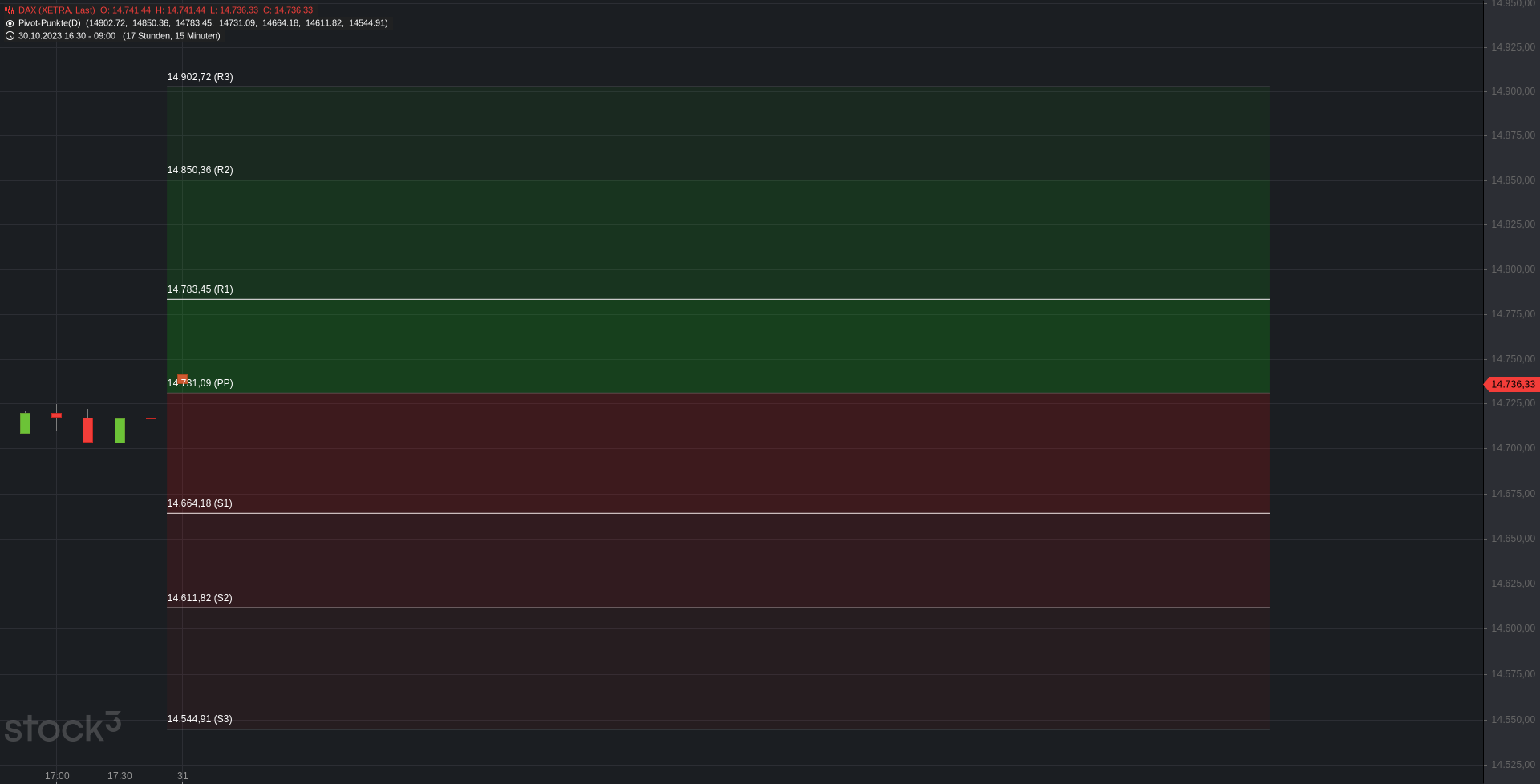The width and height of the screenshot is (1540, 784).
Task: Click the 17:00 label on time axis
Action: tap(57, 776)
